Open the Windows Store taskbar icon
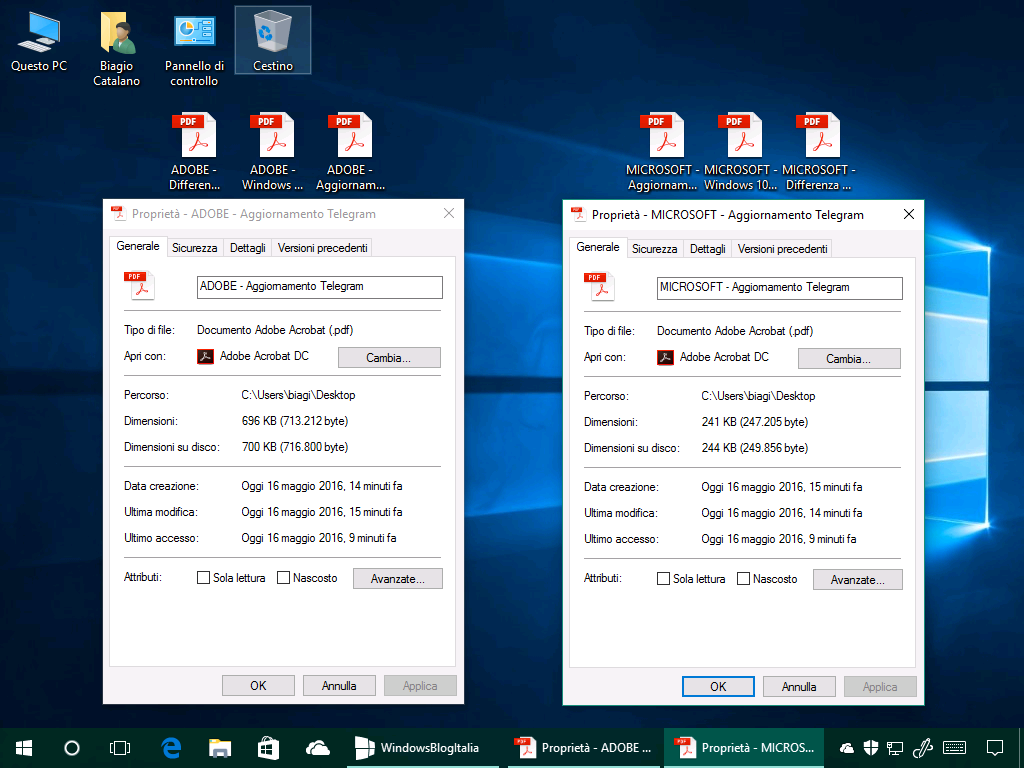Screen dimensions: 1024x768 pos(268,748)
